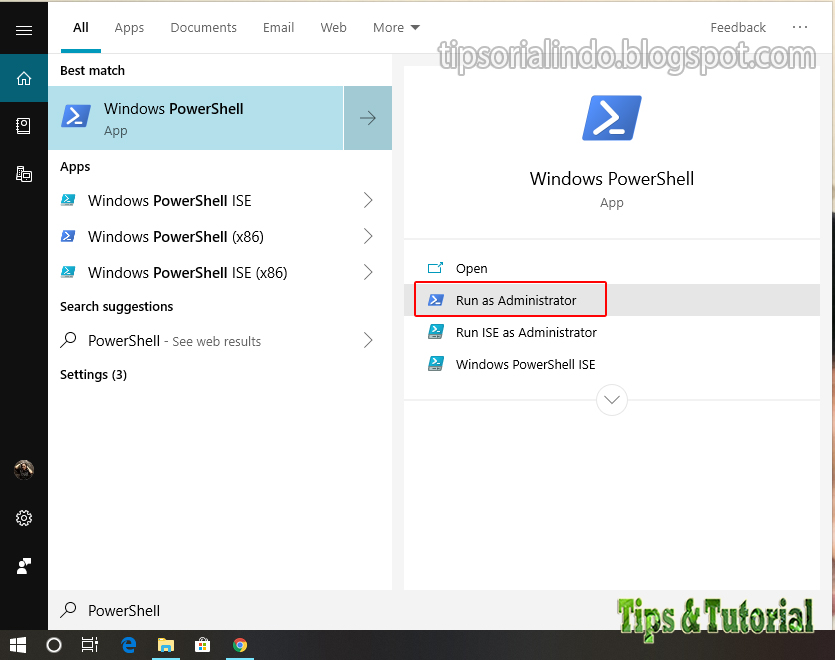Click the search magnifier in the search box
Screen dimensions: 835x660
tap(66, 610)
